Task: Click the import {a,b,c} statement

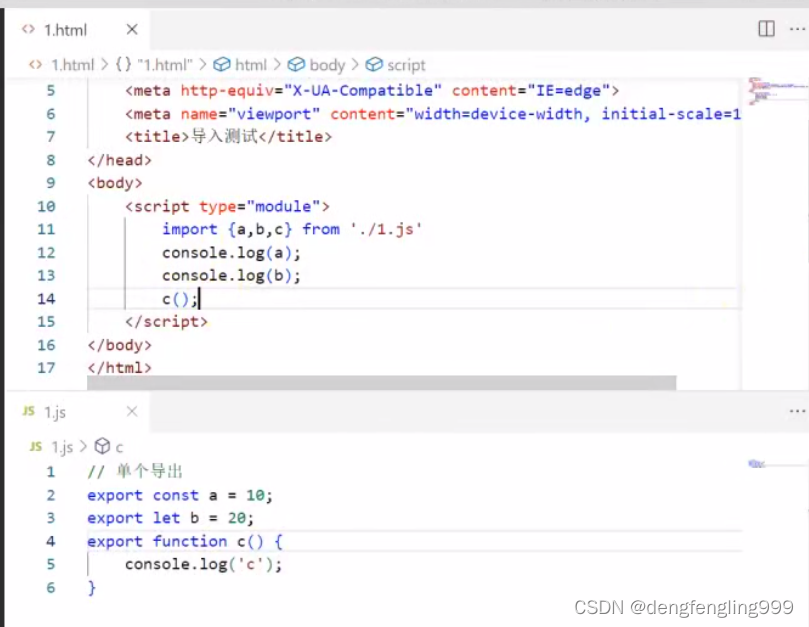Action: tap(292, 229)
